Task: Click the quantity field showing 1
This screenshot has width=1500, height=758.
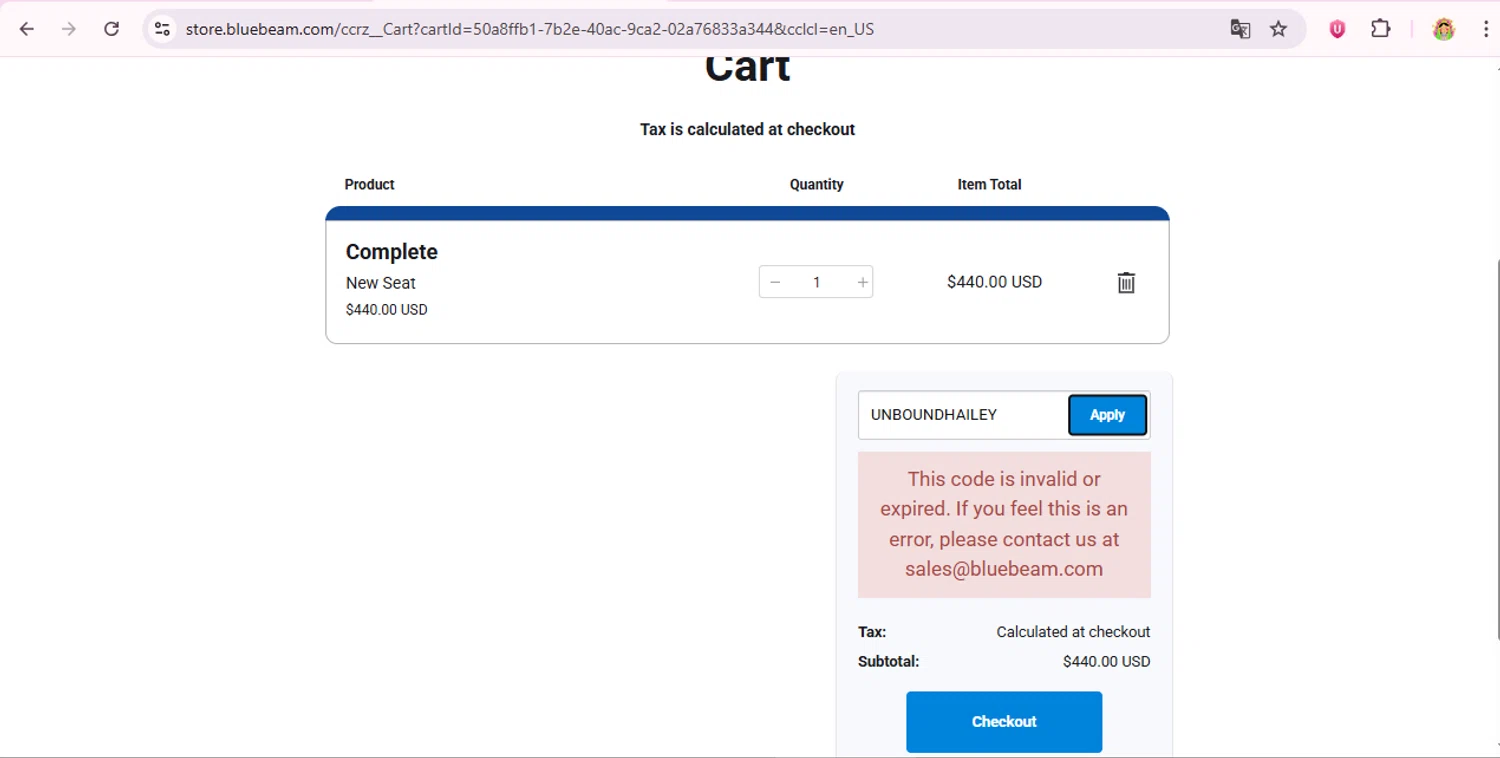Action: (x=816, y=282)
